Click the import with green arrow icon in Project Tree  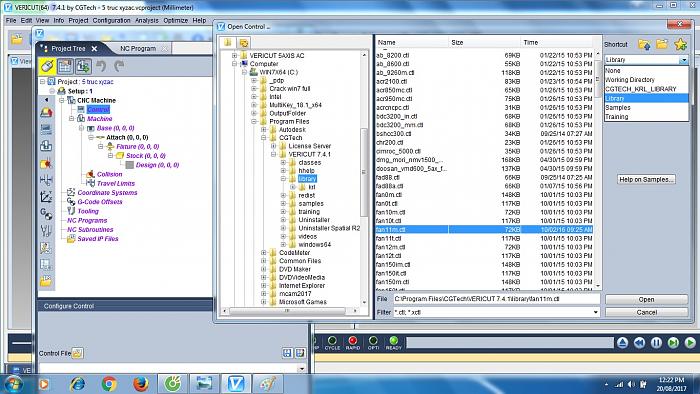(83, 66)
